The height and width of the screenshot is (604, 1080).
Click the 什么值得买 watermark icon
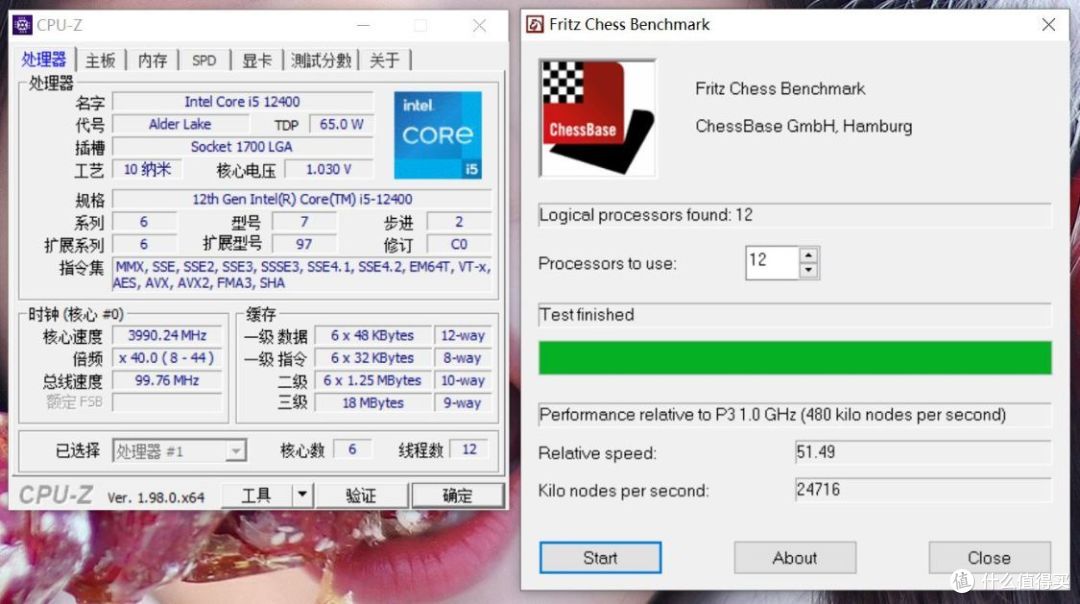pos(962,581)
